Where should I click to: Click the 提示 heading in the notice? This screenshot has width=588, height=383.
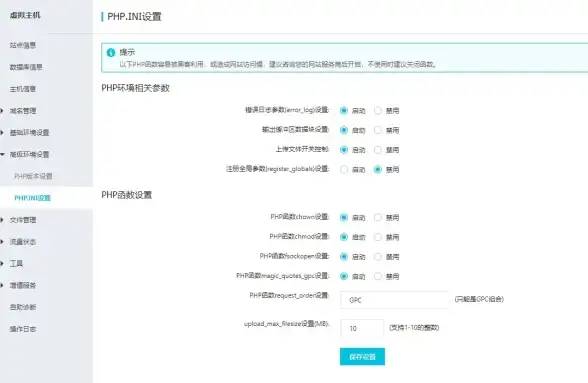(127, 52)
